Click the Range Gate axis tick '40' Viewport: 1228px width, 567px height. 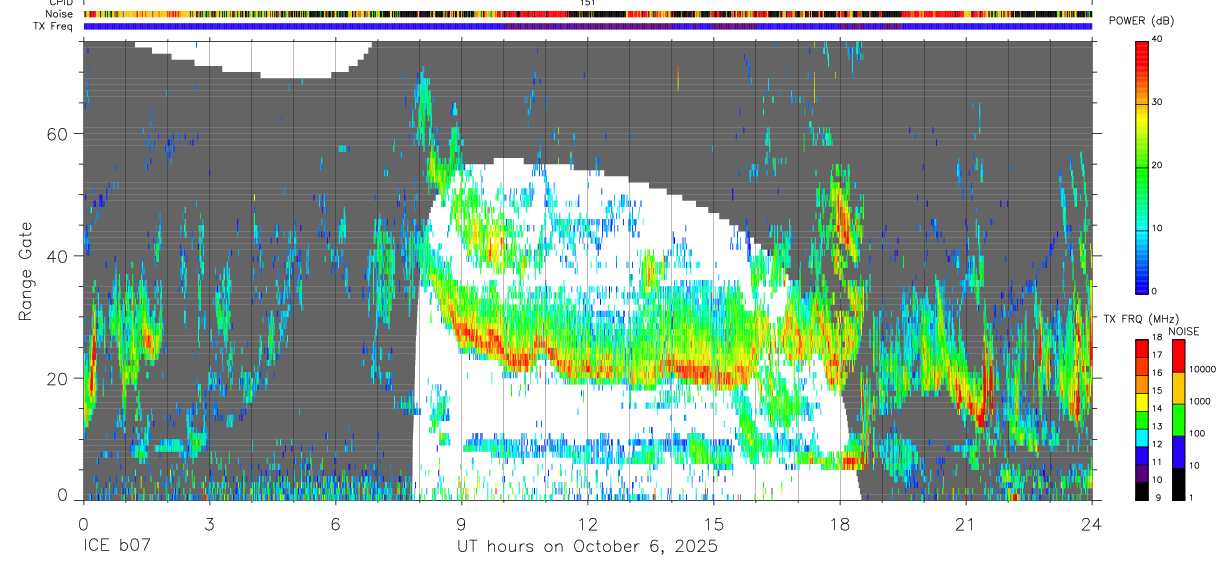pyautogui.click(x=58, y=256)
